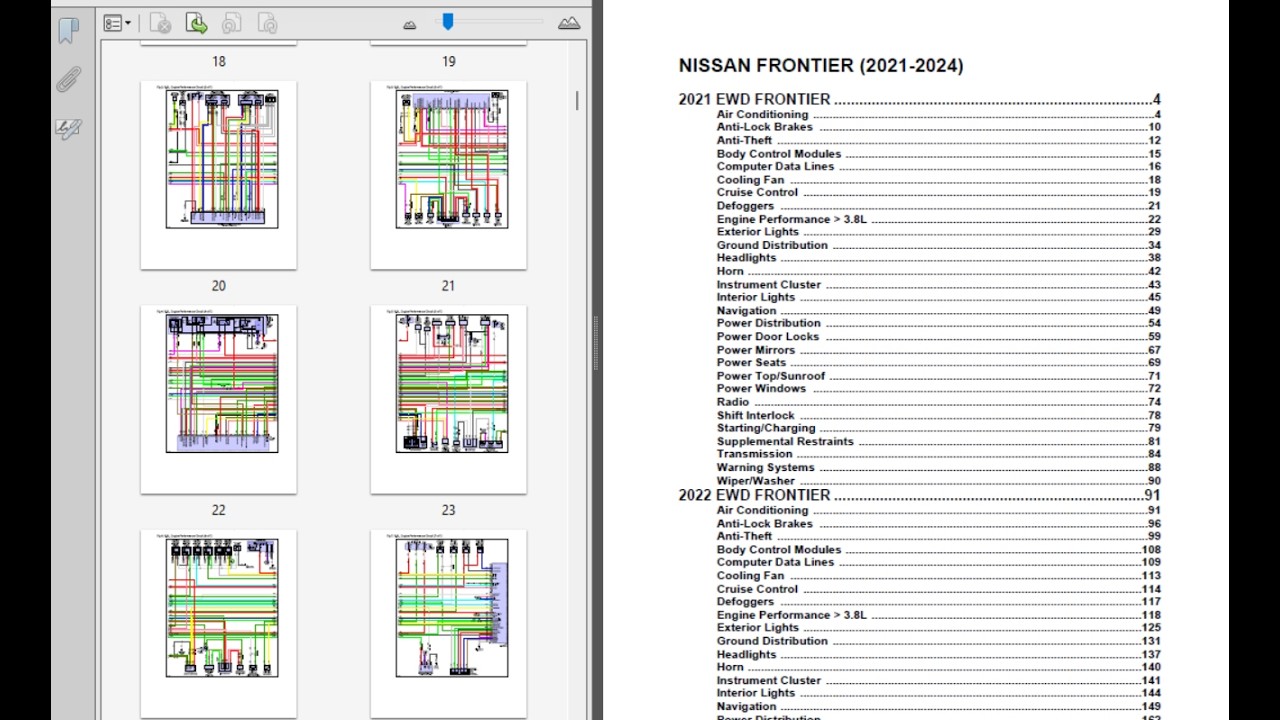1280x720 pixels.
Task: Go to 2021 Anti-Theft page 12
Action: click(x=938, y=140)
